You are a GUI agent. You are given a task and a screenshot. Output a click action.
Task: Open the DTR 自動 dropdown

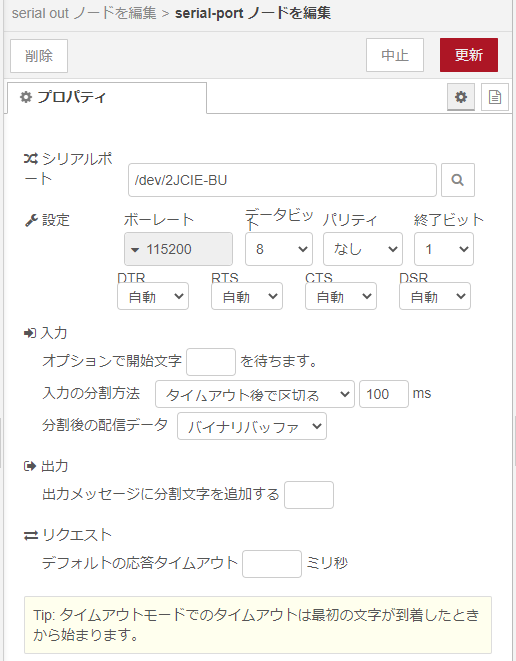(153, 296)
